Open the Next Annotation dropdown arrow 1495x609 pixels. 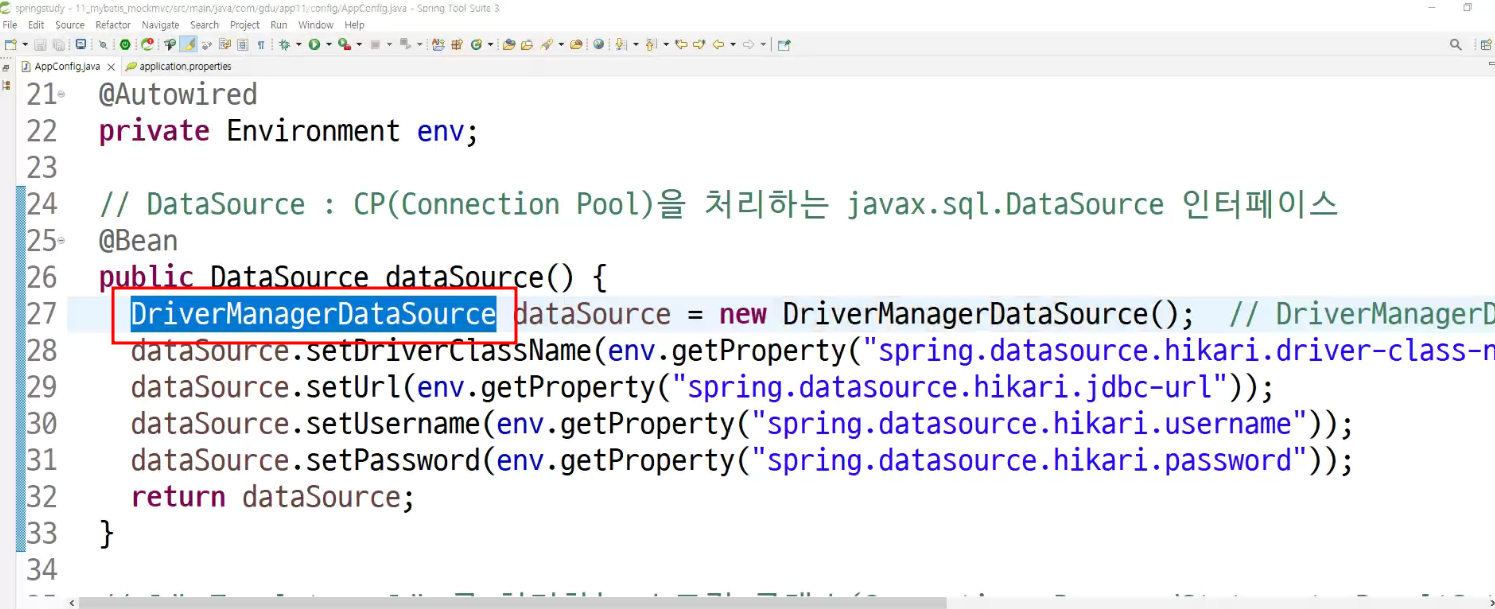coord(635,44)
